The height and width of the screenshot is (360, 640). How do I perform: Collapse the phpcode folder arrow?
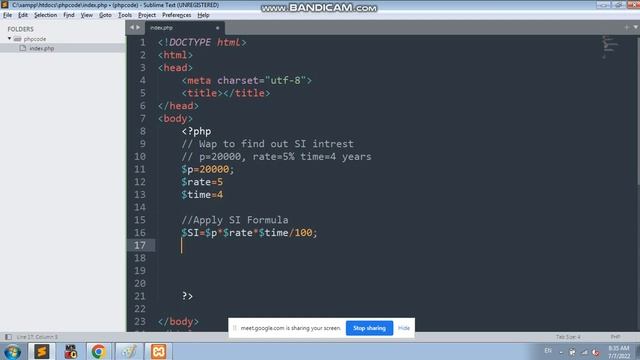coord(9,39)
